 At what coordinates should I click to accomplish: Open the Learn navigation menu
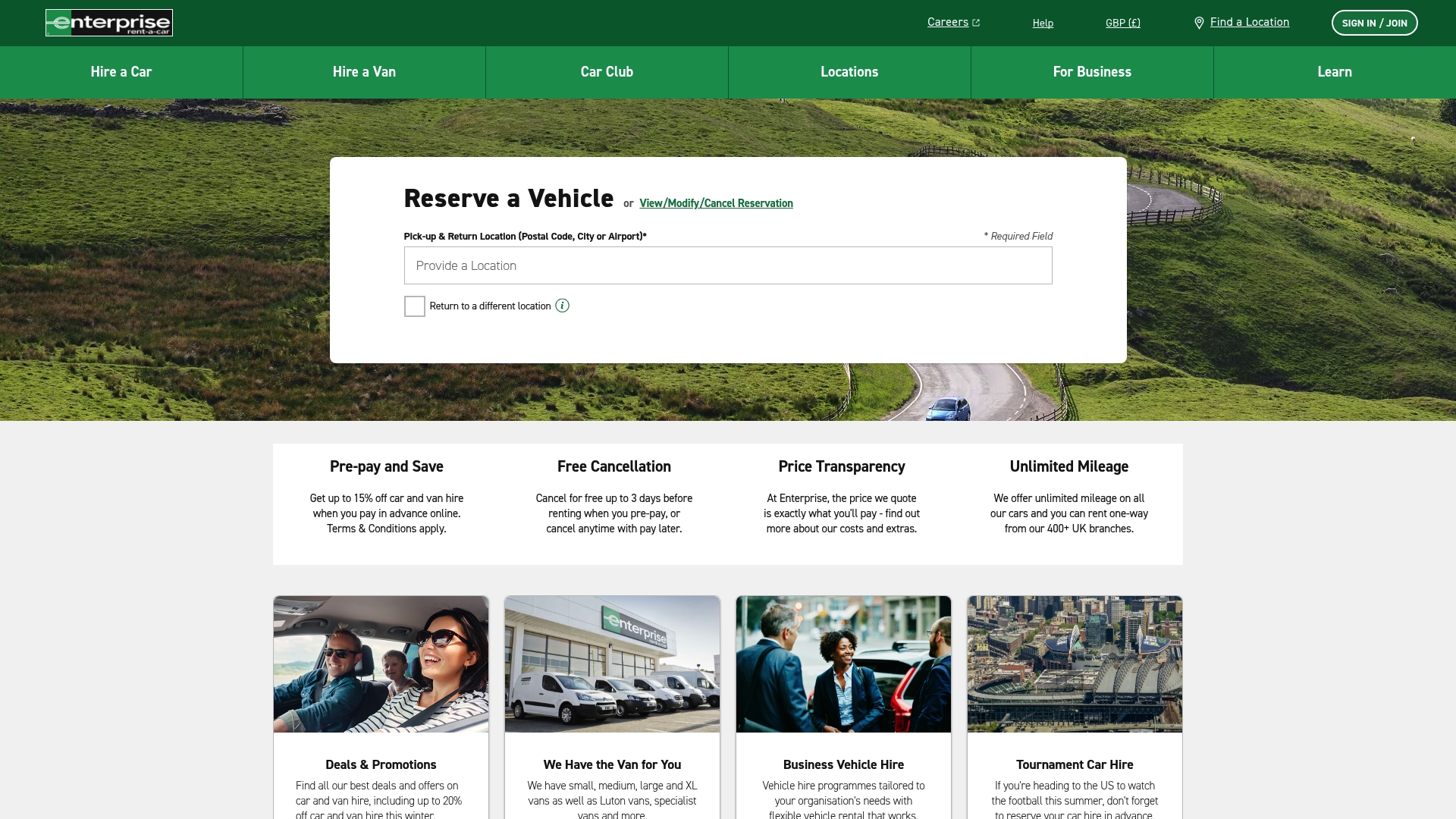pyautogui.click(x=1335, y=72)
